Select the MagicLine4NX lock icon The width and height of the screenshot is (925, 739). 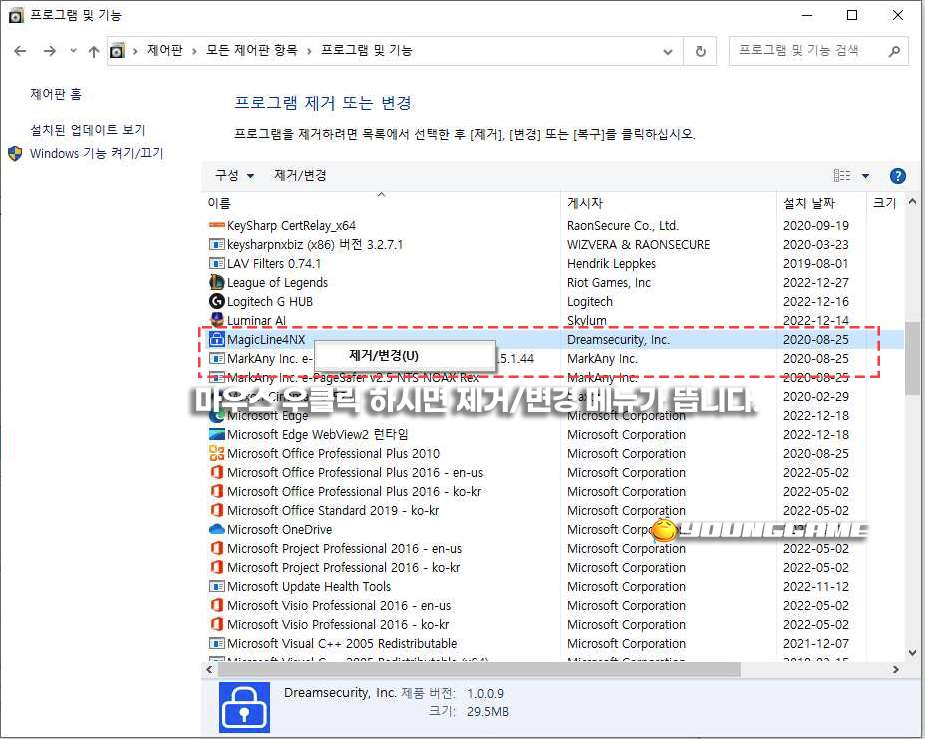pyautogui.click(x=217, y=339)
